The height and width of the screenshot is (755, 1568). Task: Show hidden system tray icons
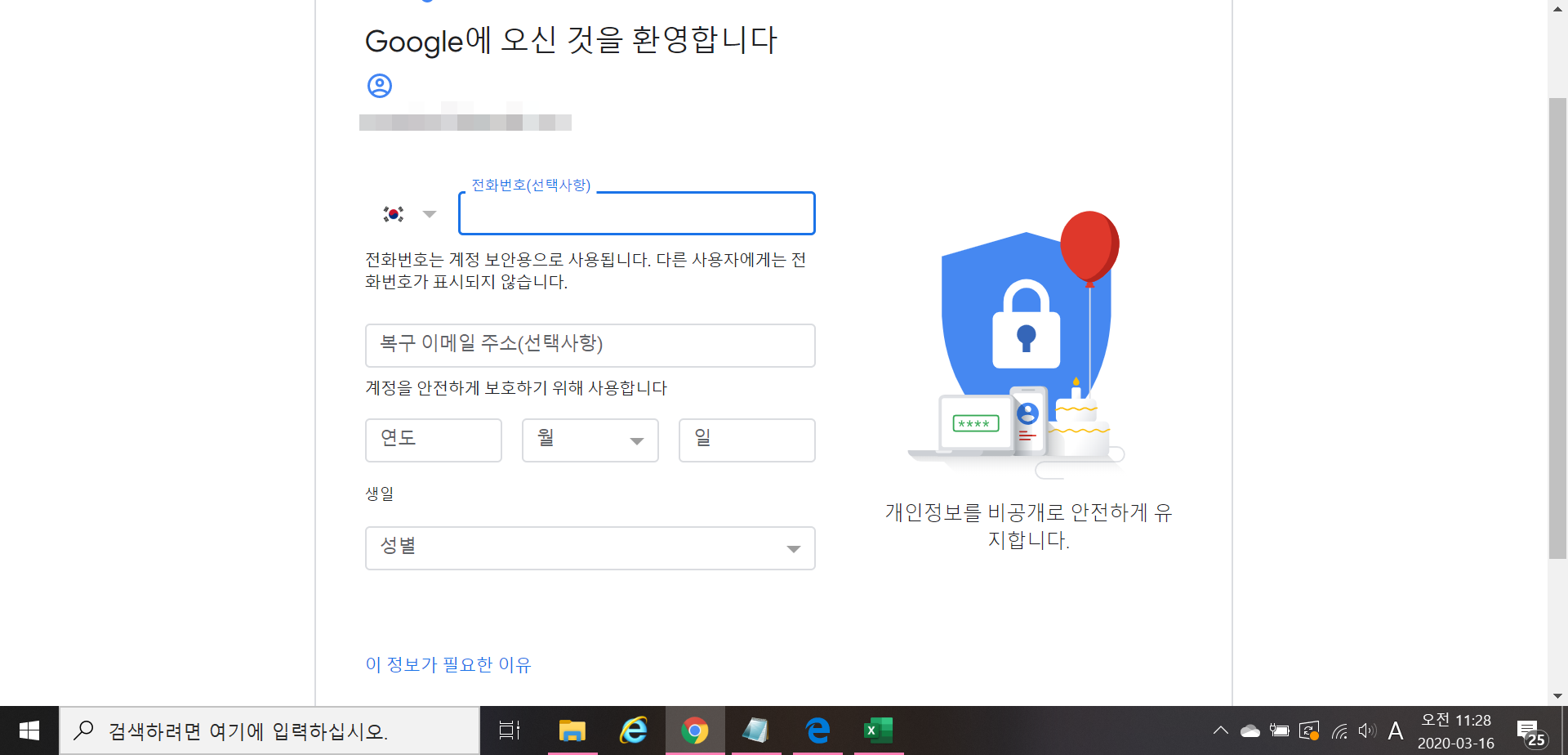[1220, 730]
